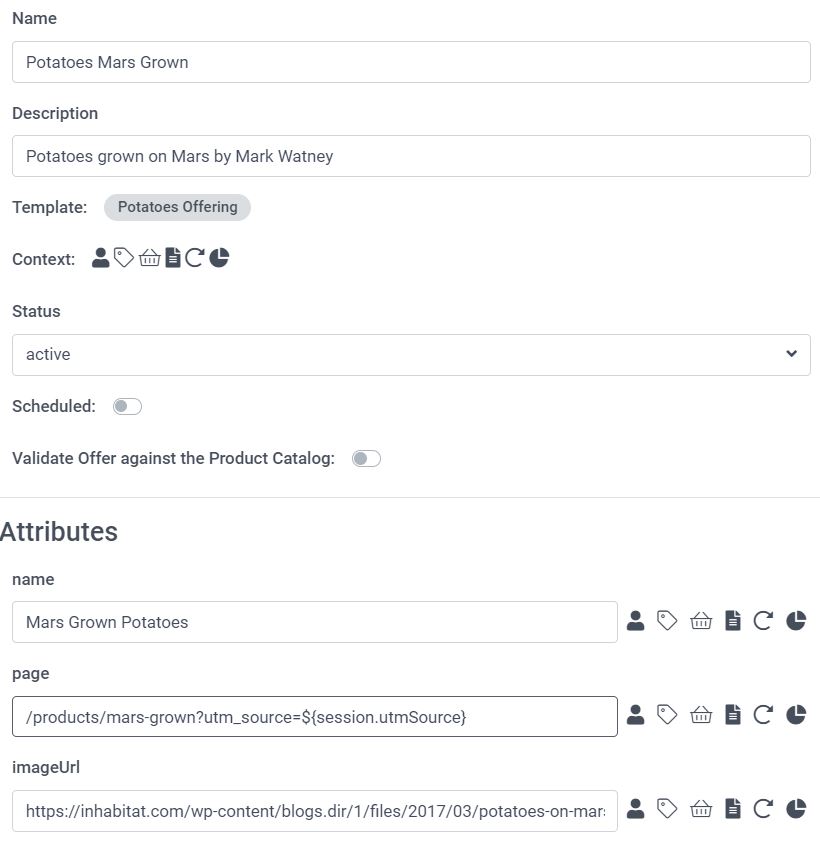Click the Mars Grown Potatoes name attribute field

315,622
